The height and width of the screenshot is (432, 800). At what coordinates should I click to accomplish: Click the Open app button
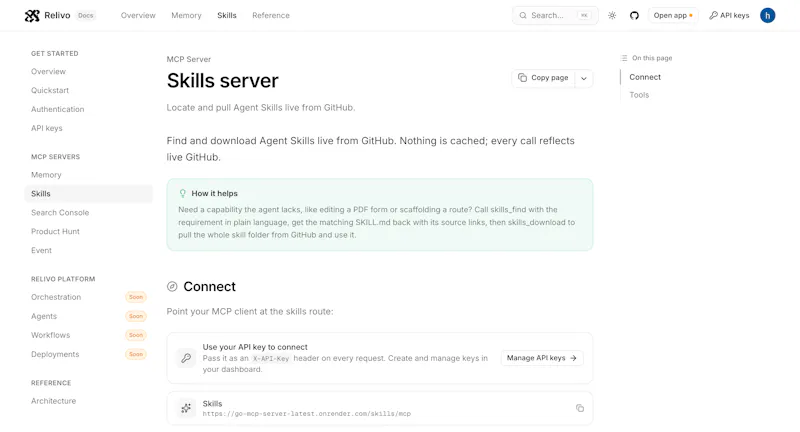[673, 16]
